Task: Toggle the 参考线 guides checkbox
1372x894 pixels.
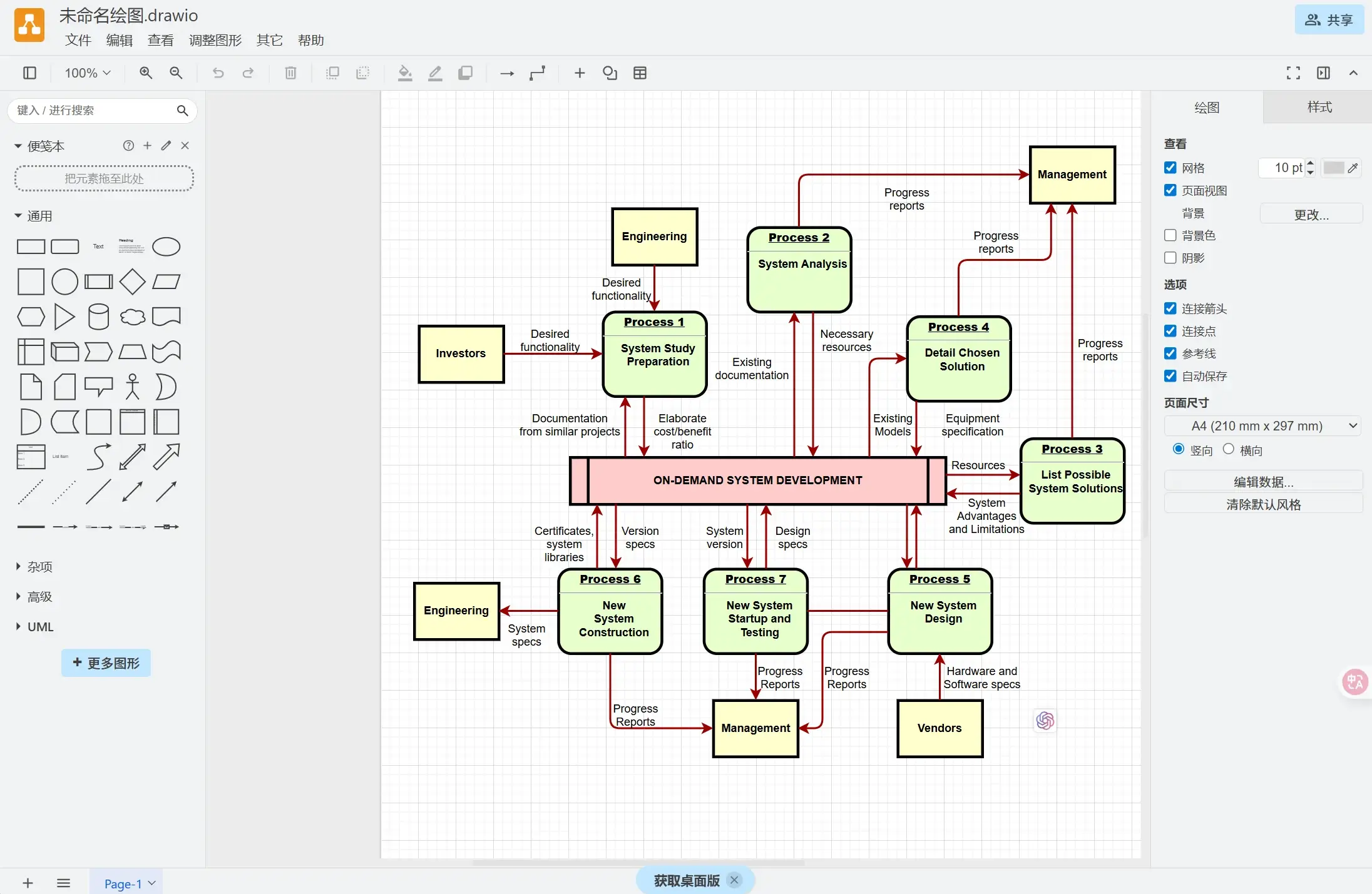Action: tap(1170, 353)
